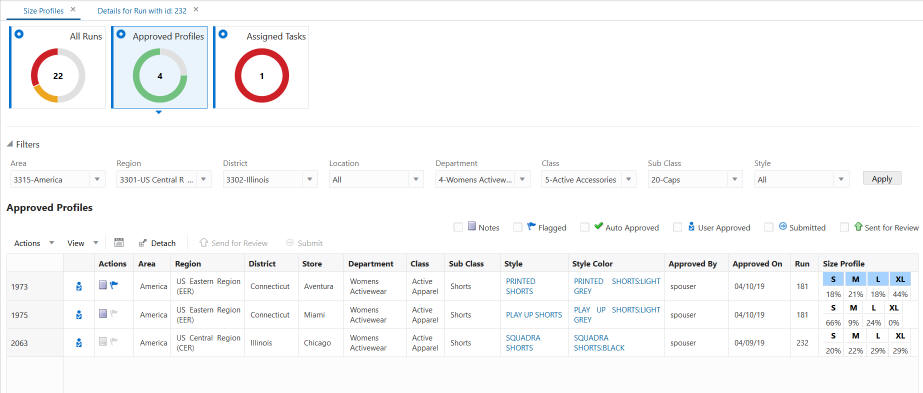The image size is (923, 393).
Task: Switch to the Size Profiles tab
Action: [43, 11]
